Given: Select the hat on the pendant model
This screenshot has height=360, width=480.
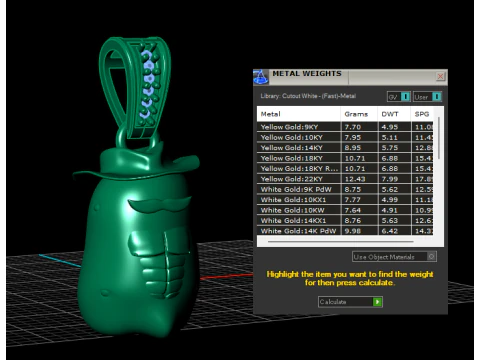Looking at the screenshot, I should pos(137,163).
